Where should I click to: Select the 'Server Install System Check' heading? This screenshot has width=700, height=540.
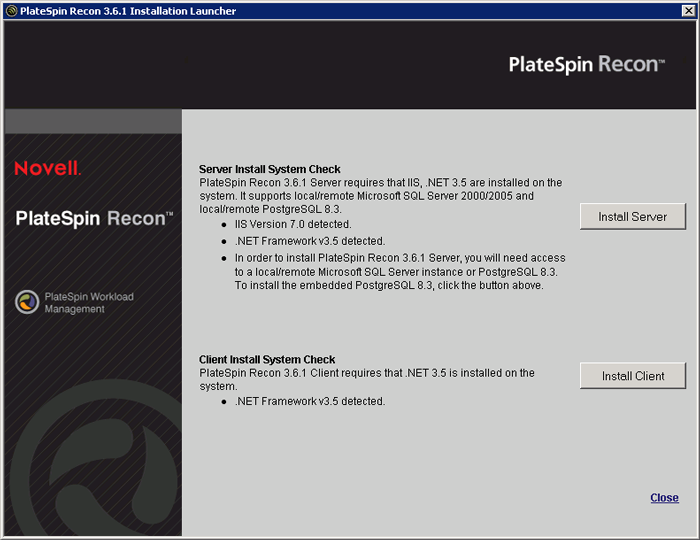tap(270, 169)
